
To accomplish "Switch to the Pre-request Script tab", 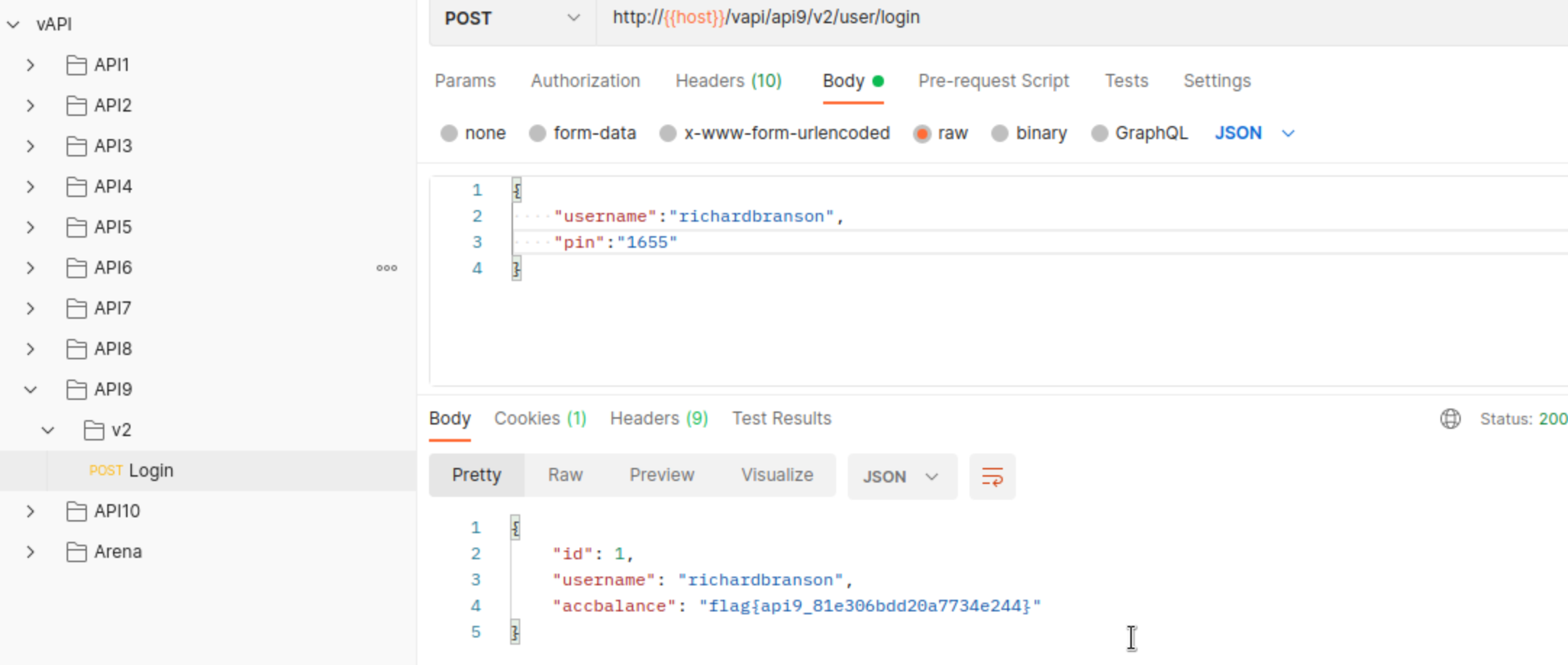I will click(993, 80).
